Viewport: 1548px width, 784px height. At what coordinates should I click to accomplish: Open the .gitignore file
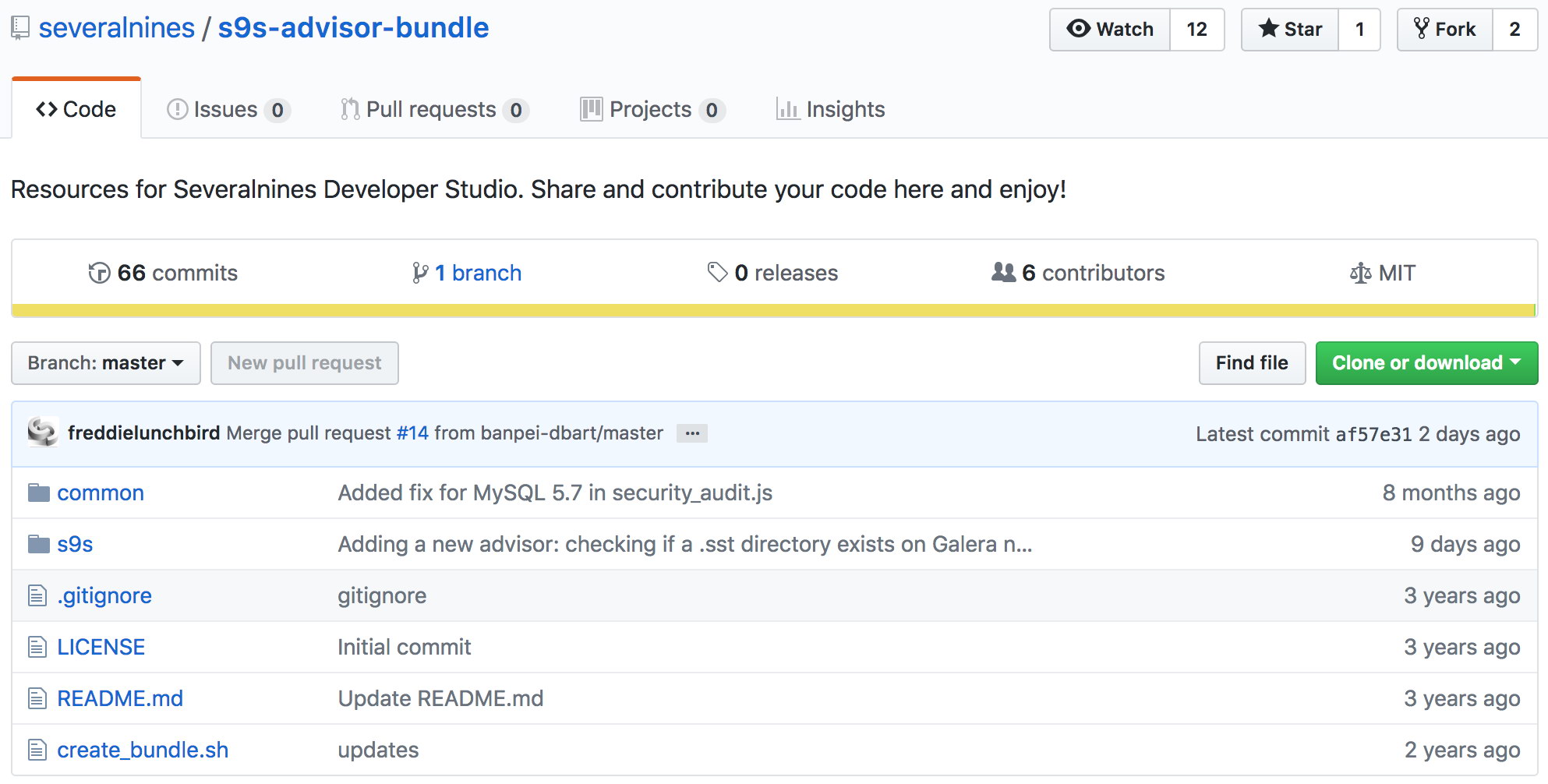[x=104, y=595]
